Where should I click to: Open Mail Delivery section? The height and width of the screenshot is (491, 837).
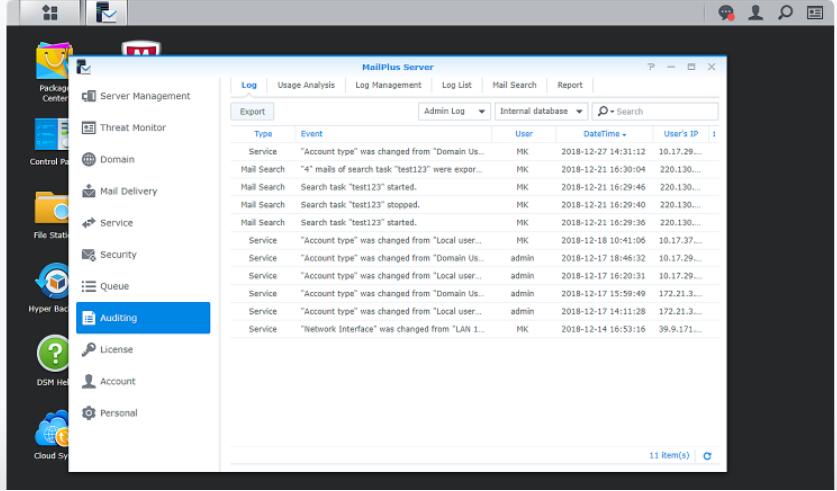(143, 191)
